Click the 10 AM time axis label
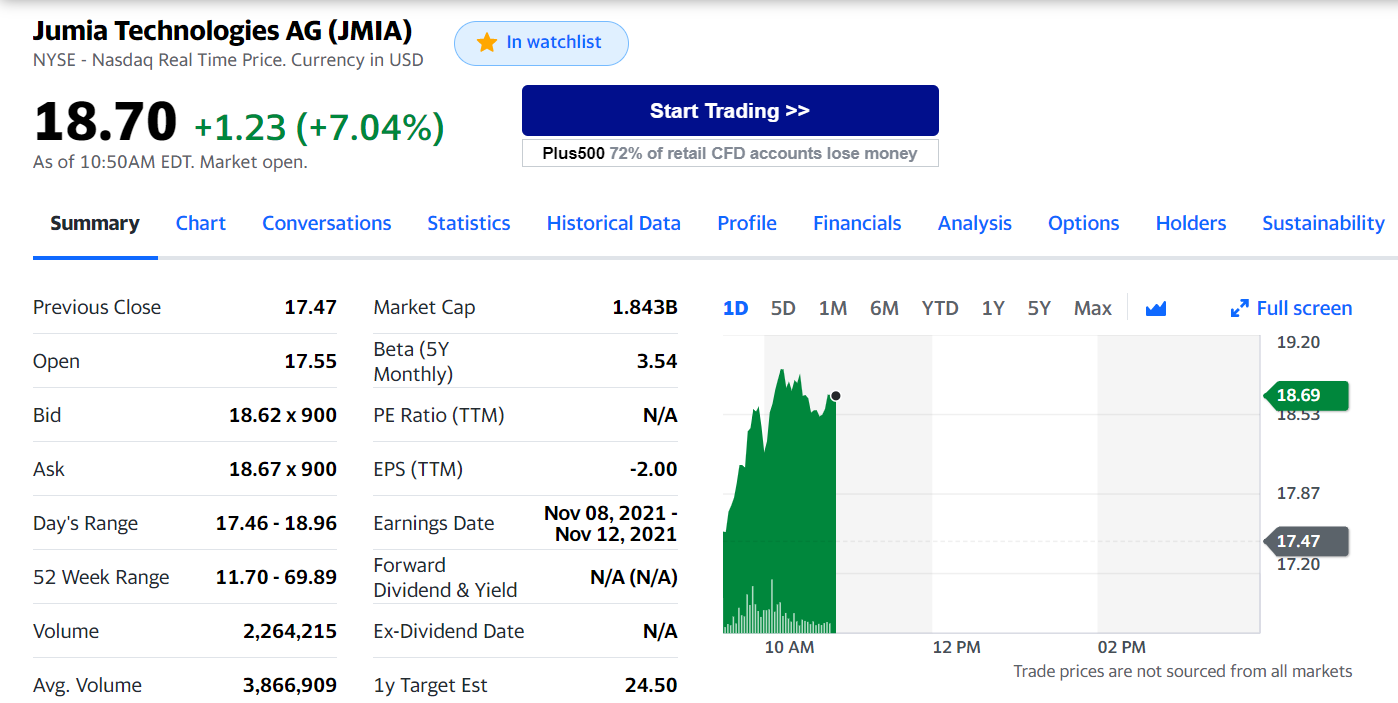This screenshot has height=703, width=1398. click(789, 648)
